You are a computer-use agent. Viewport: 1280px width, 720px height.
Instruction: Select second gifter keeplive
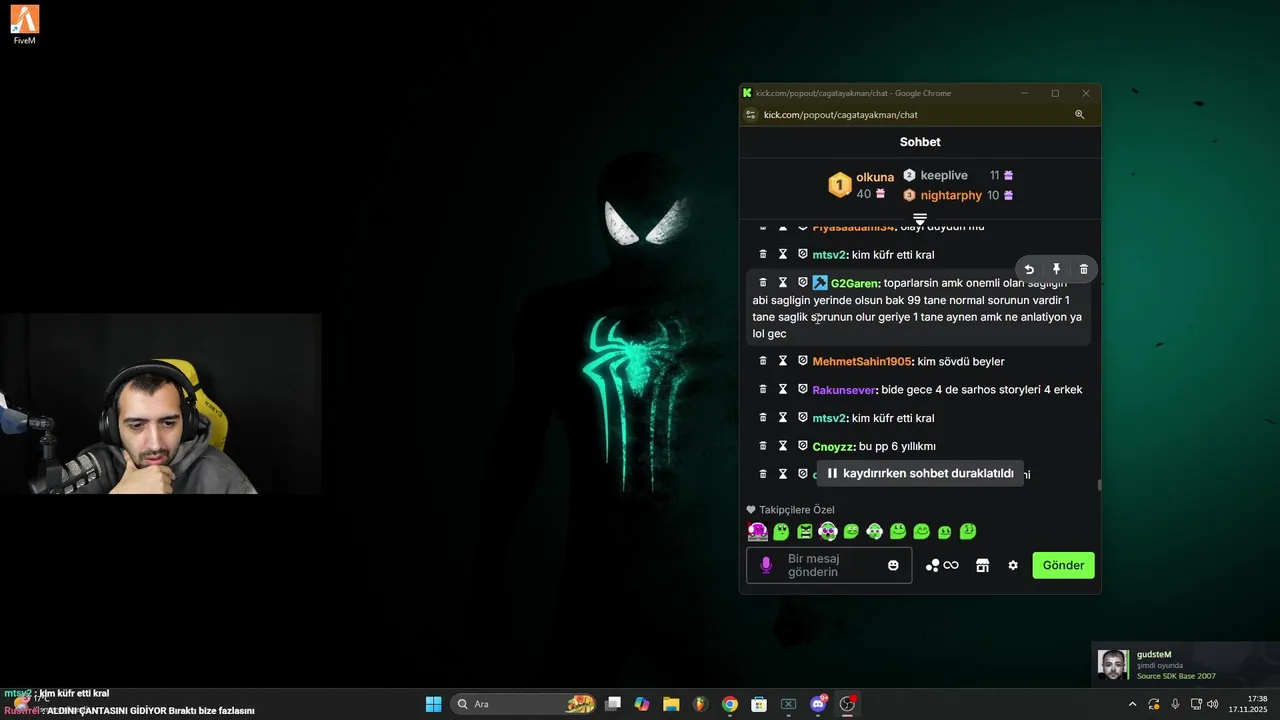(944, 175)
